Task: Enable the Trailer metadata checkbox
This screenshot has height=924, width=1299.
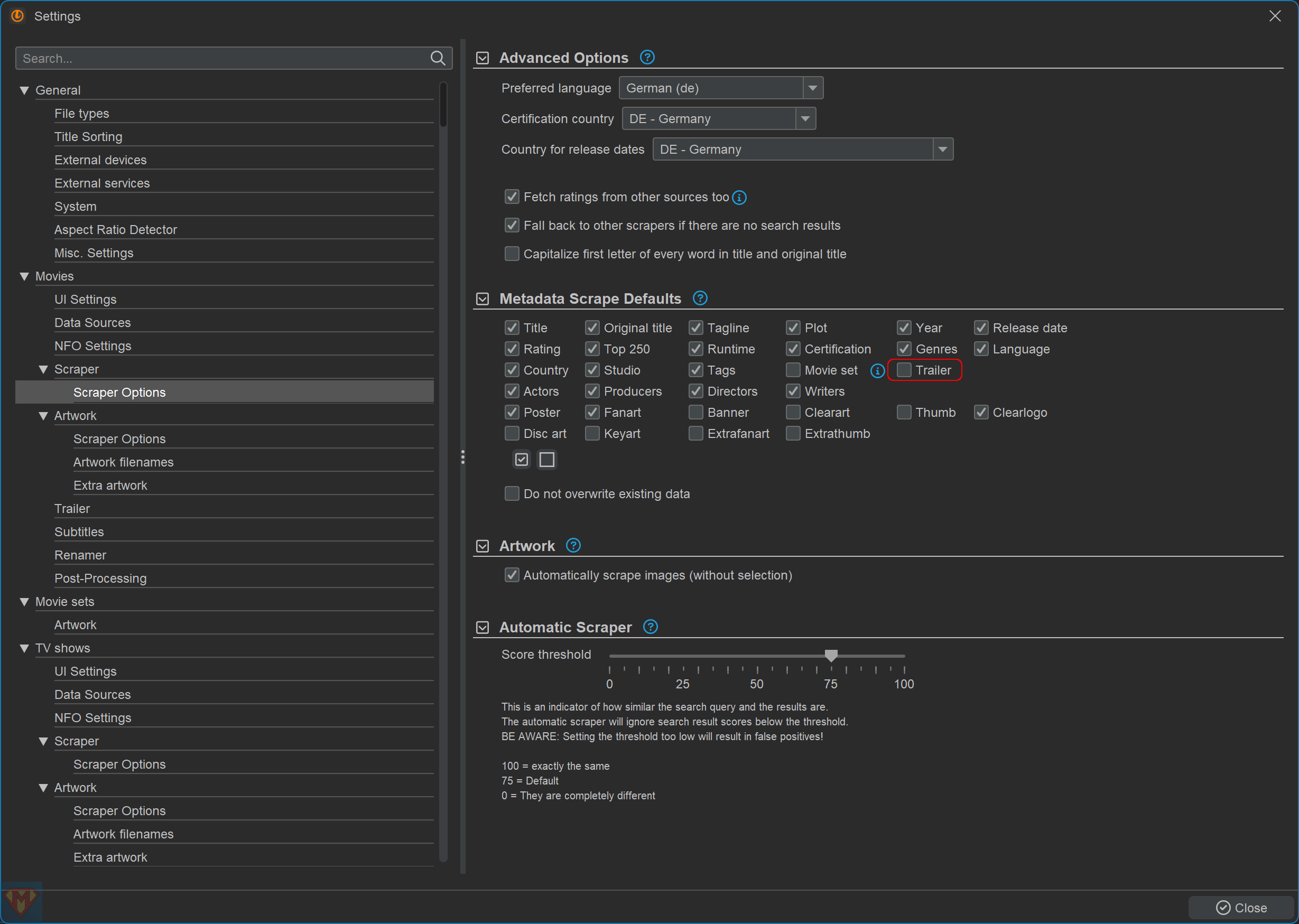Action: [x=904, y=370]
